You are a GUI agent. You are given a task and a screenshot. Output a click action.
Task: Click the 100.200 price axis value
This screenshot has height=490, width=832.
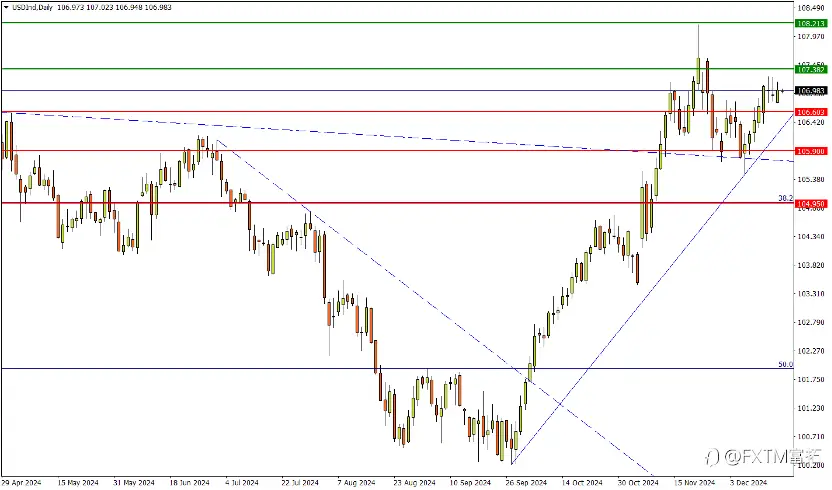coord(811,466)
